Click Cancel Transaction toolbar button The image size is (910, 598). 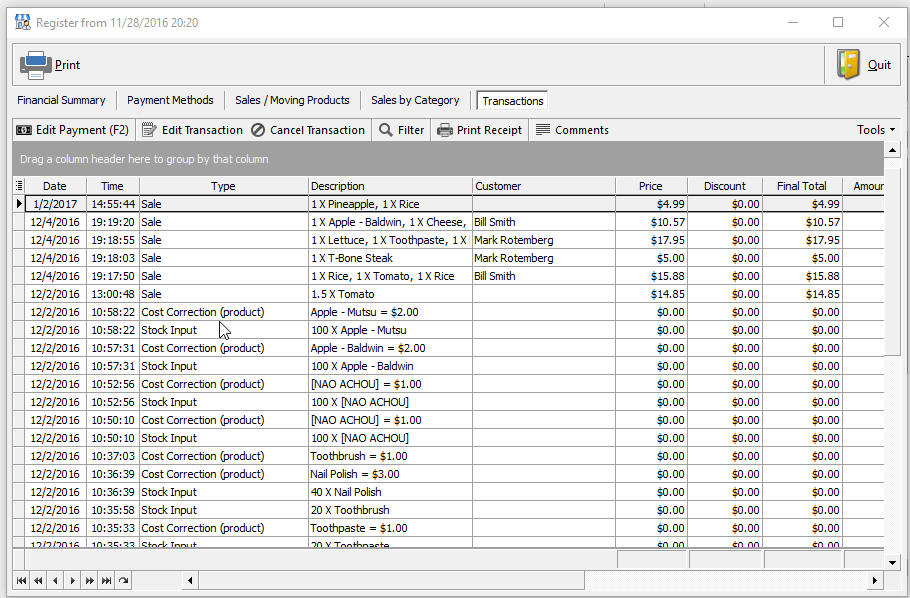308,130
